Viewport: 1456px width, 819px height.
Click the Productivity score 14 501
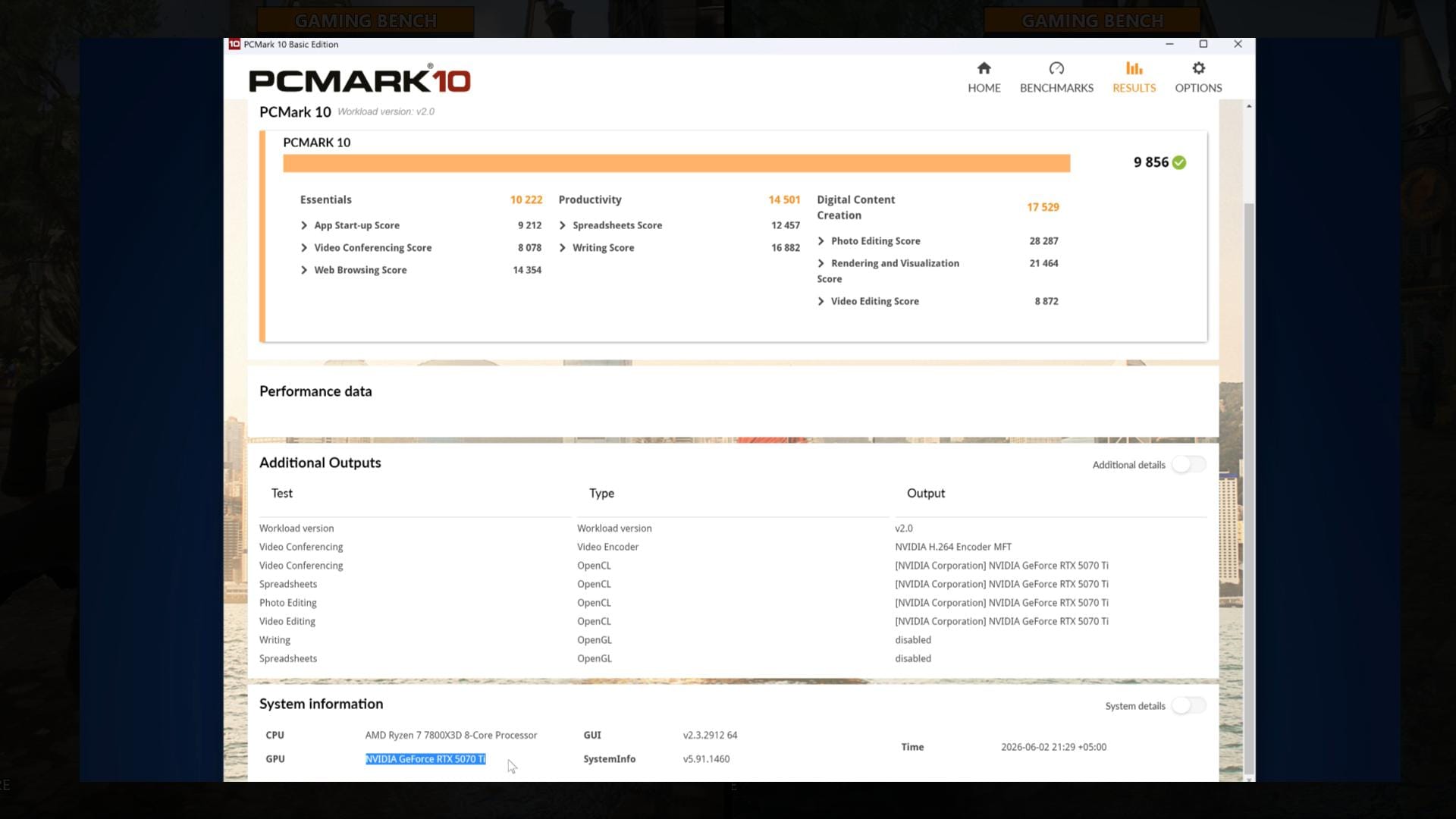[x=784, y=199]
